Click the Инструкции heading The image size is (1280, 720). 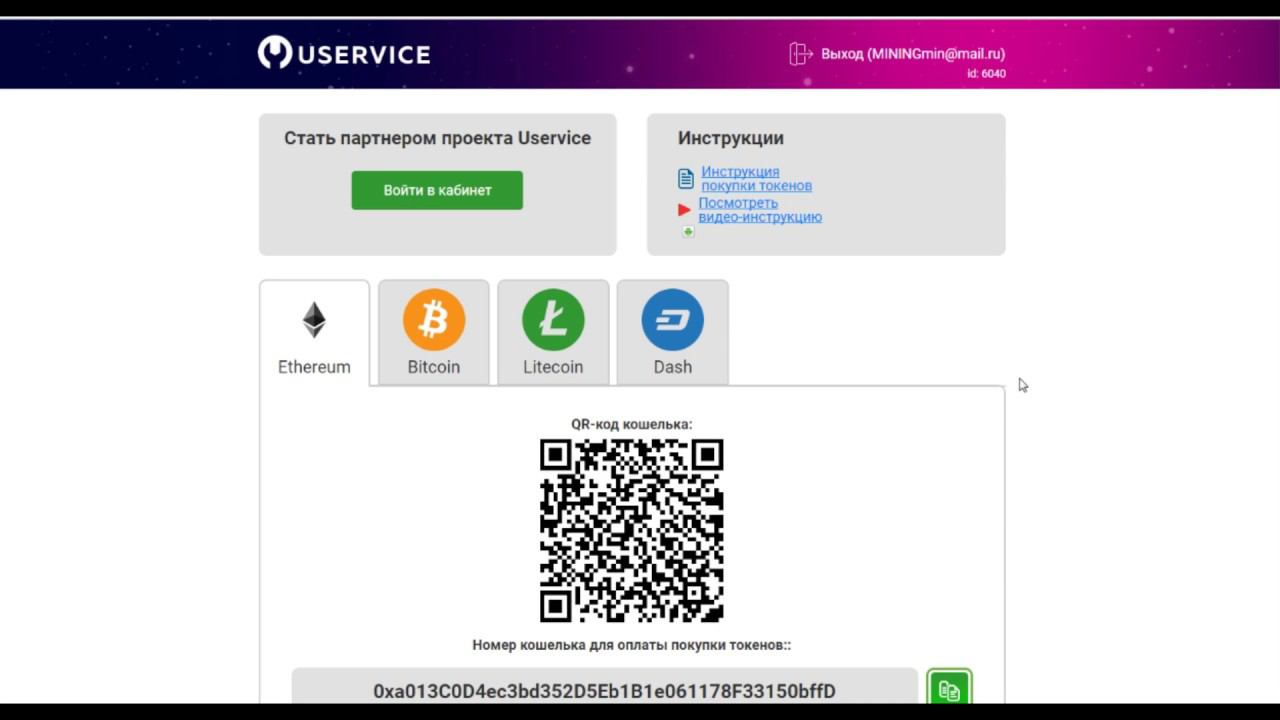(731, 138)
